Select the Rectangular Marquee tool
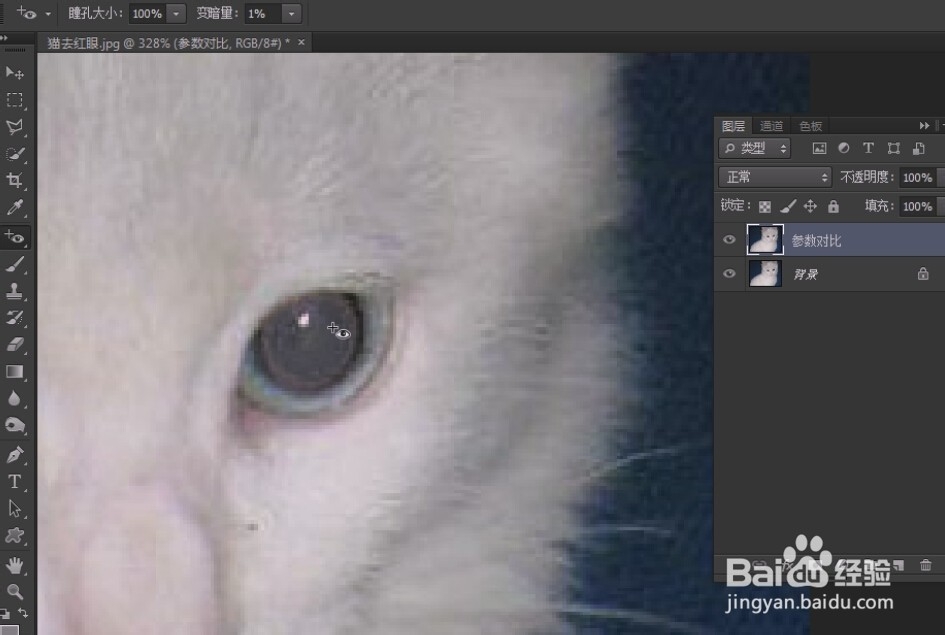This screenshot has height=635, width=945. tap(14, 100)
